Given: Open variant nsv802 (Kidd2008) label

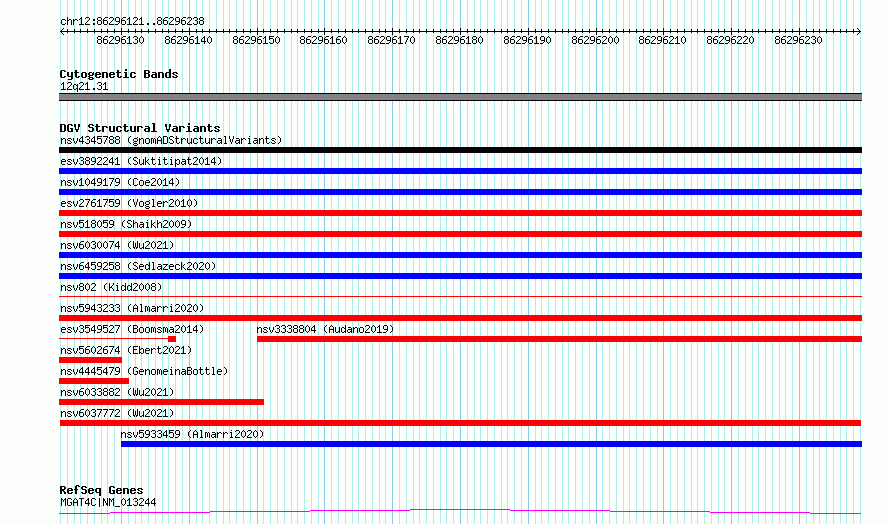Looking at the screenshot, I should point(111,287).
